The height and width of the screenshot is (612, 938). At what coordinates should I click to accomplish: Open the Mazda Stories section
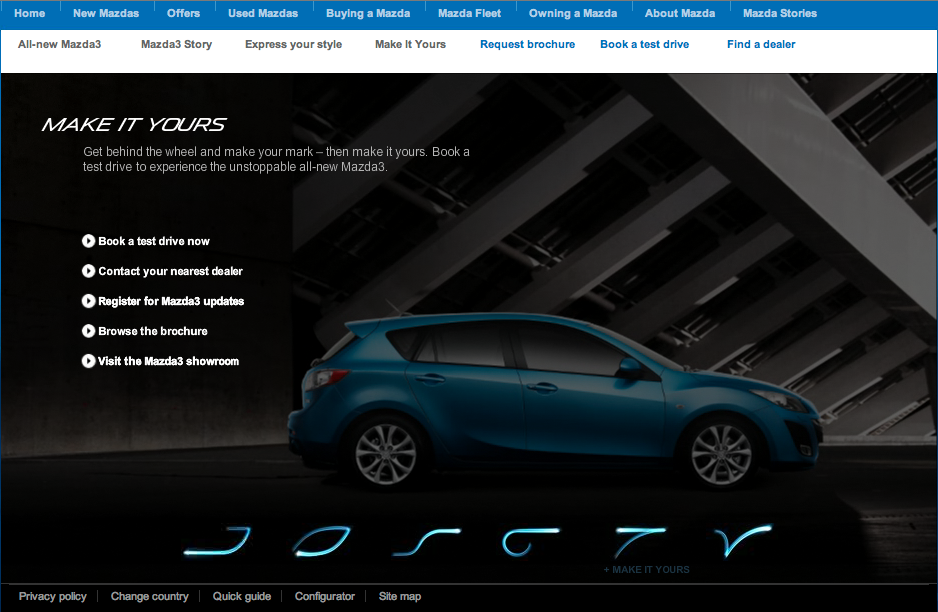coord(779,13)
